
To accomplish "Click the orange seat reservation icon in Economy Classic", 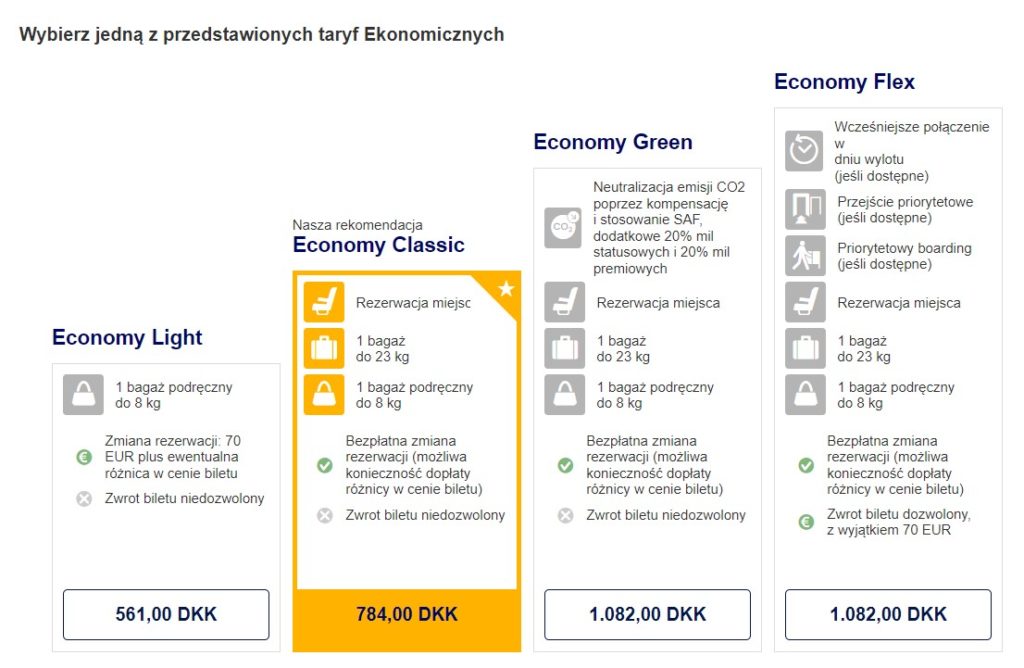I will pos(324,302).
